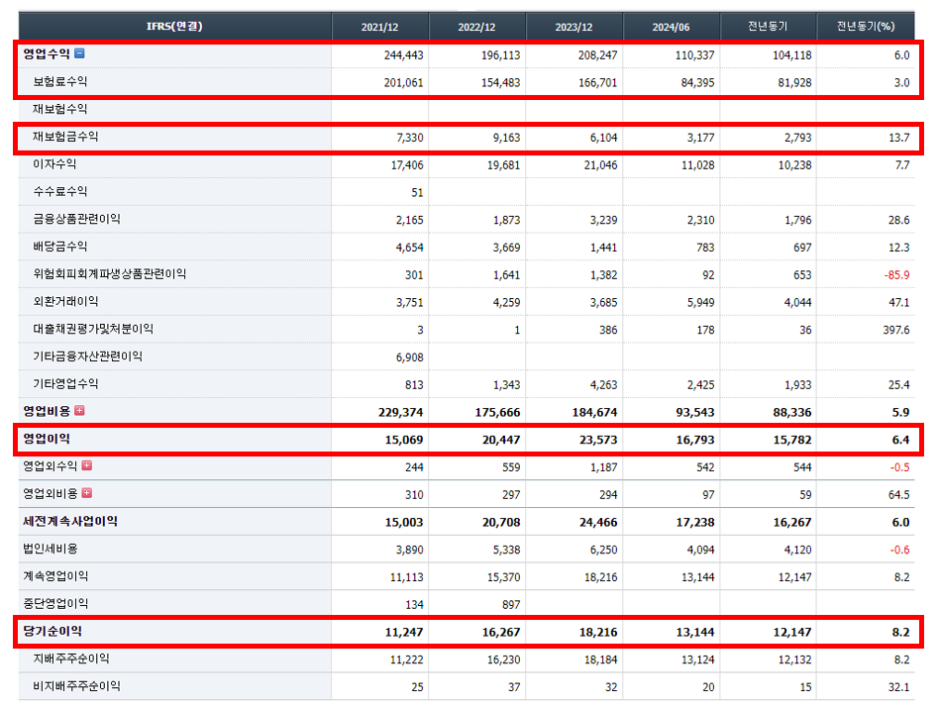This screenshot has height=708, width=936.
Task: Click the 기타영업수익 row label
Action: pyautogui.click(x=65, y=383)
